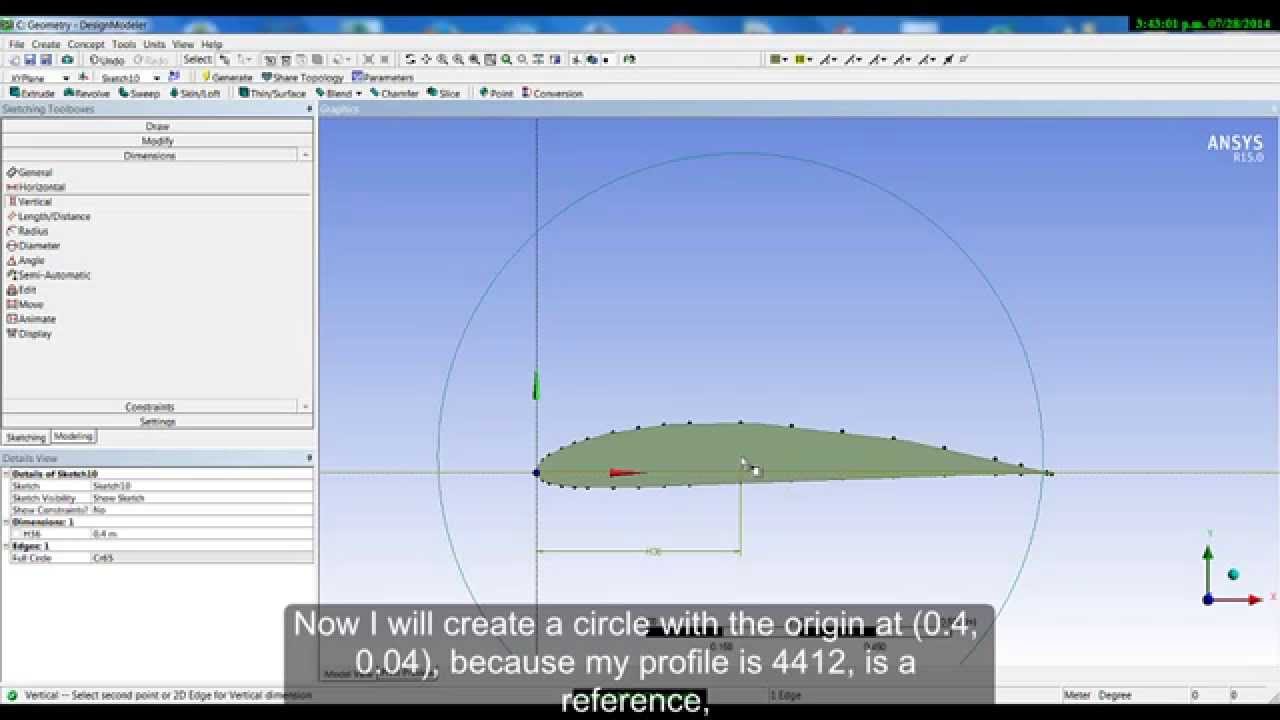Open the face color dropdown in the toolbar
This screenshot has width=1280, height=720.
click(779, 60)
